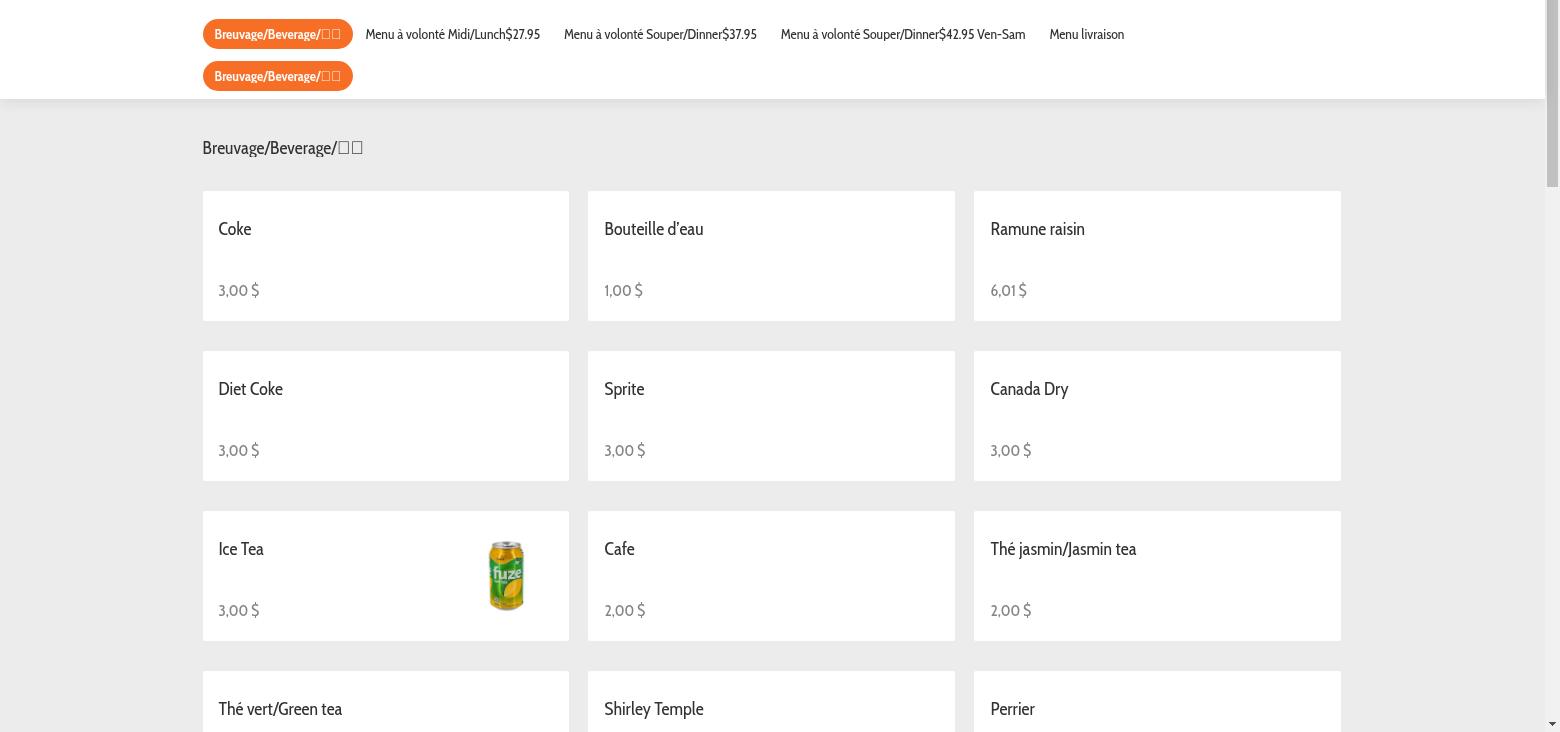The height and width of the screenshot is (732, 1560).
Task: Open the Diet Coke item
Action: pyautogui.click(x=385, y=416)
